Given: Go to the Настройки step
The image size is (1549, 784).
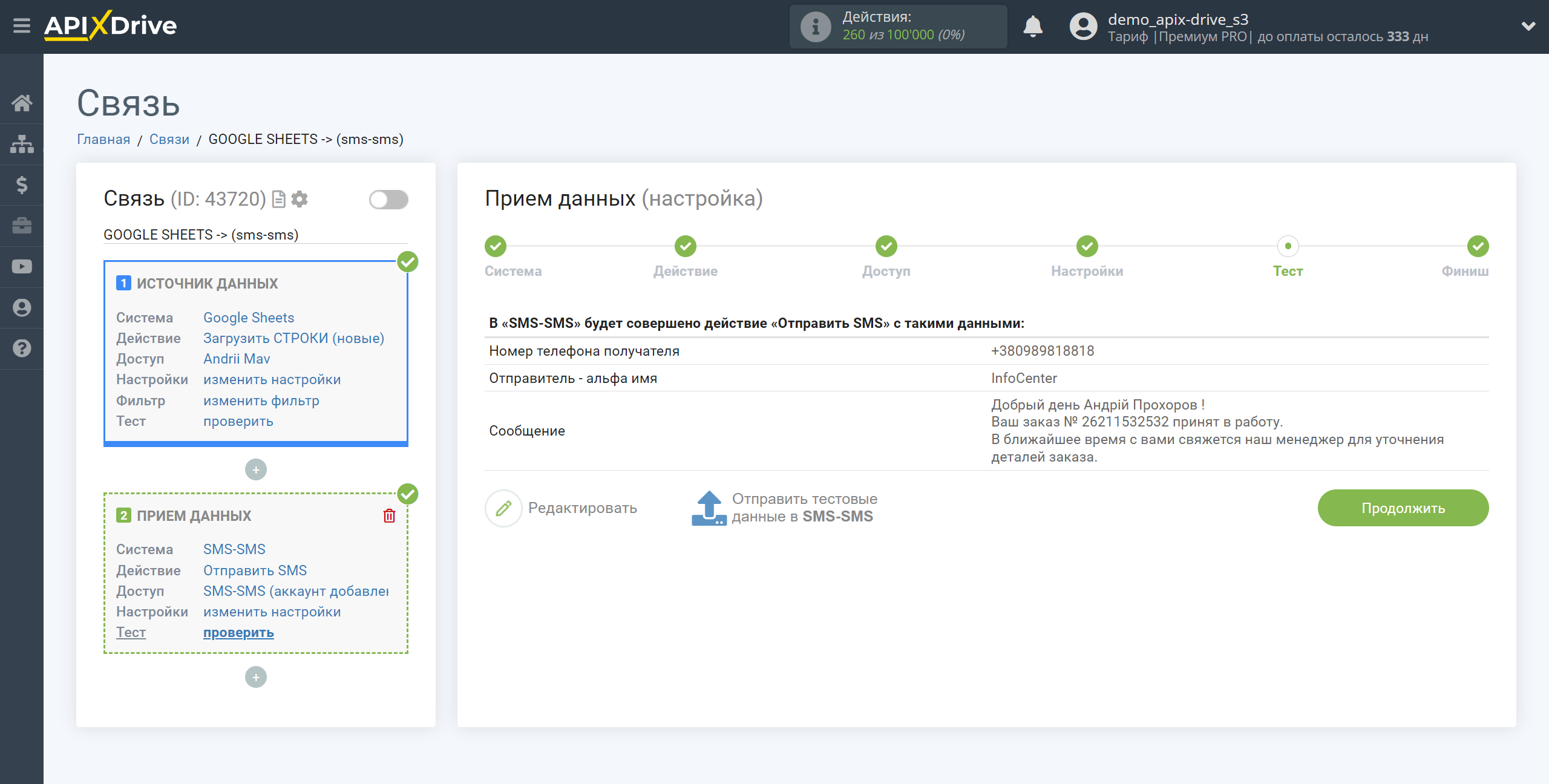Looking at the screenshot, I should (x=1087, y=246).
